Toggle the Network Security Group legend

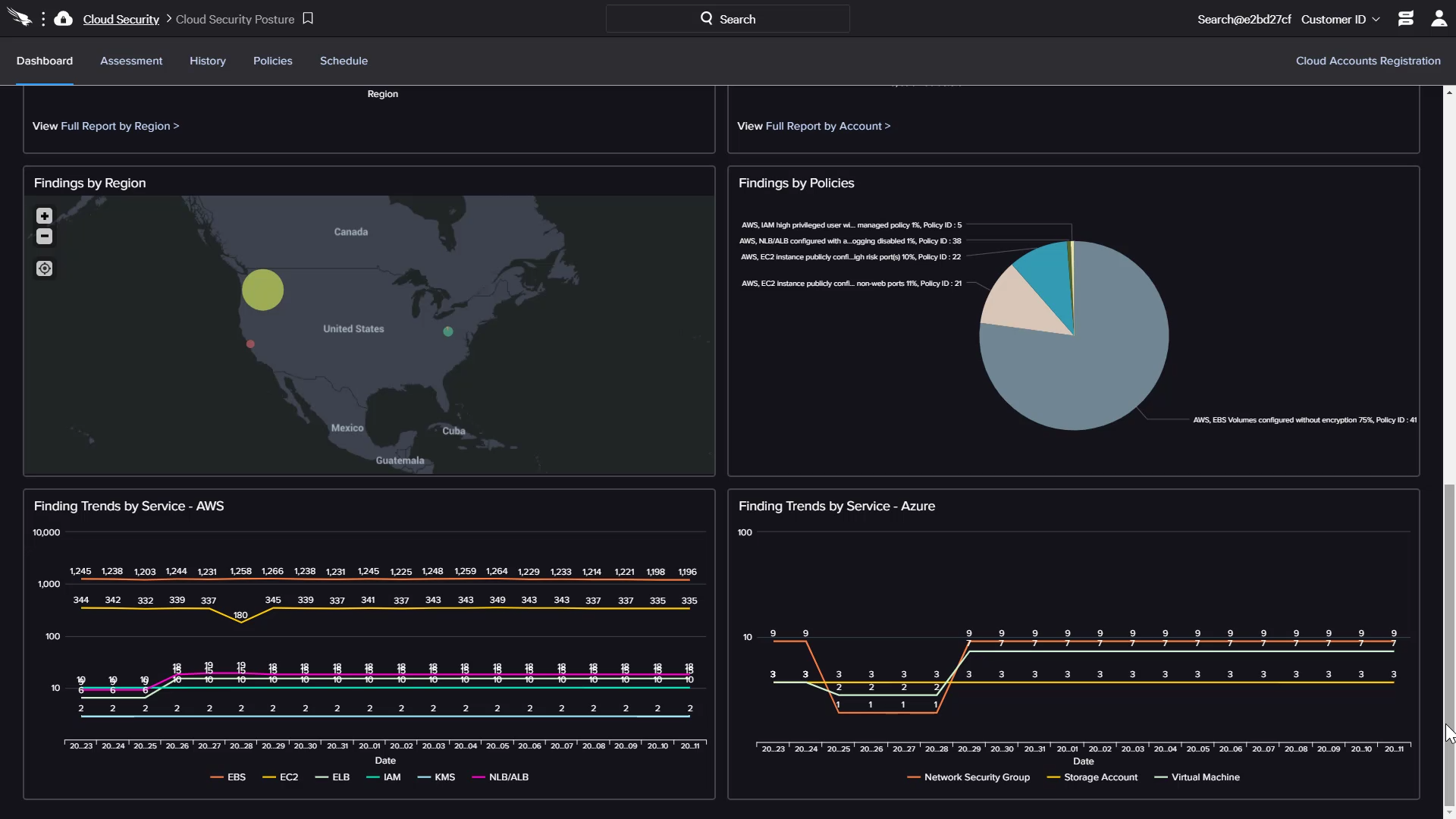[x=968, y=777]
